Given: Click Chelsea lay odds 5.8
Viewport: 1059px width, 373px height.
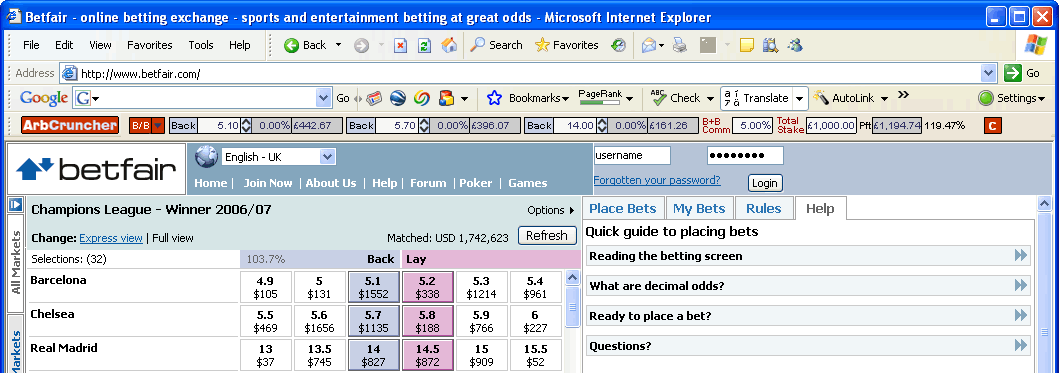Looking at the screenshot, I should 428,321.
